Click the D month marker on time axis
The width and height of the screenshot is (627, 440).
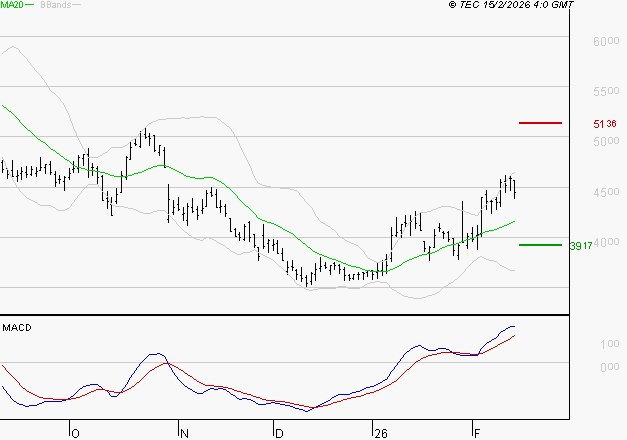click(279, 434)
